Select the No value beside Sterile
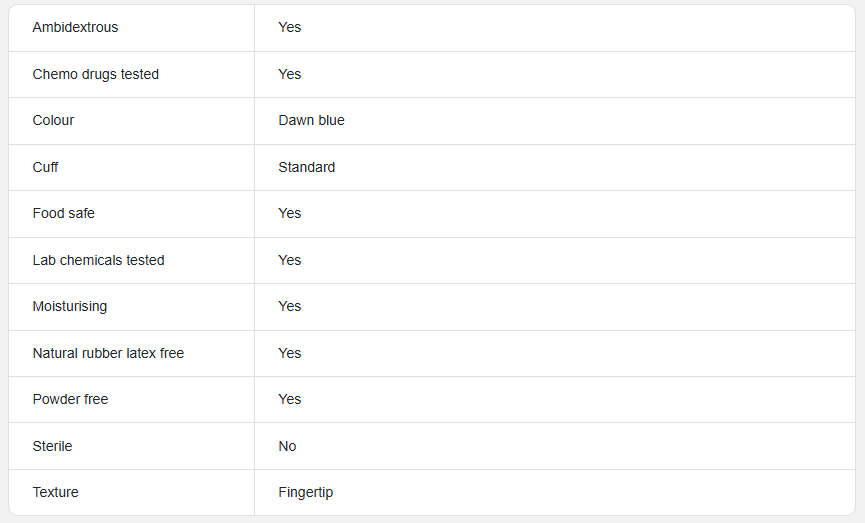Viewport: 865px width, 523px height. tap(287, 446)
